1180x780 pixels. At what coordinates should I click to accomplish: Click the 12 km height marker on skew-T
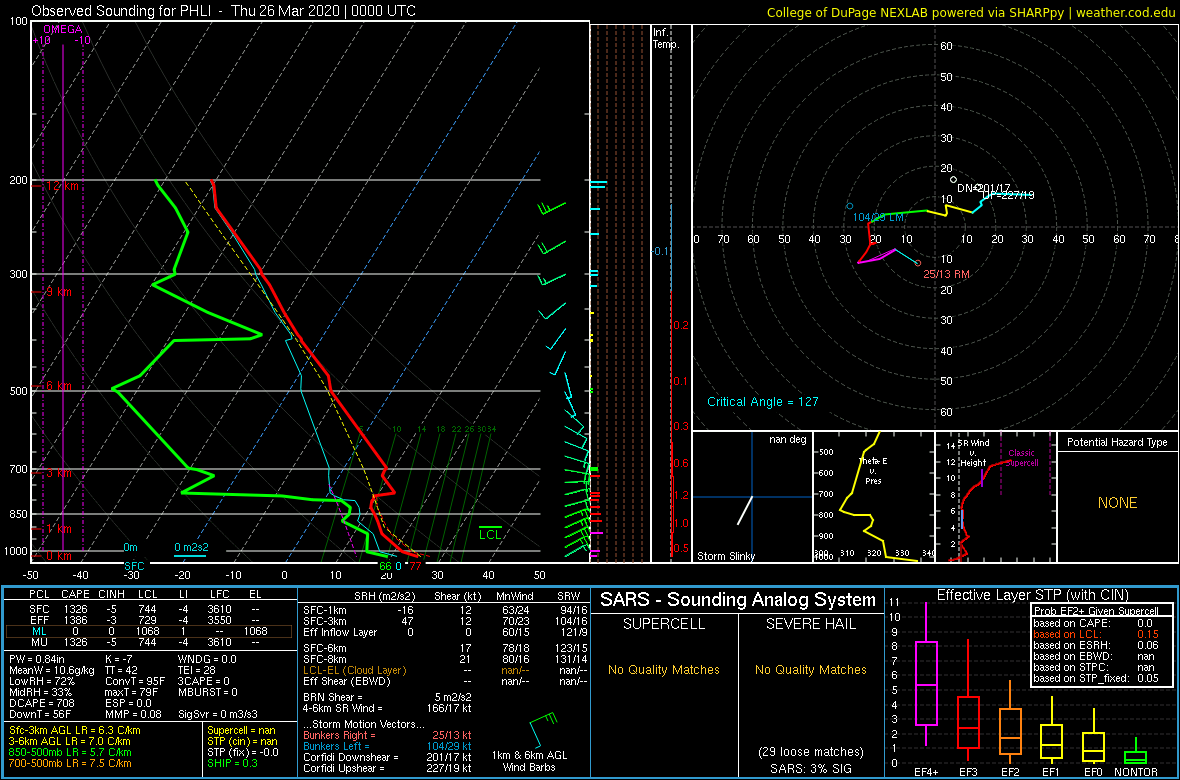[x=57, y=185]
